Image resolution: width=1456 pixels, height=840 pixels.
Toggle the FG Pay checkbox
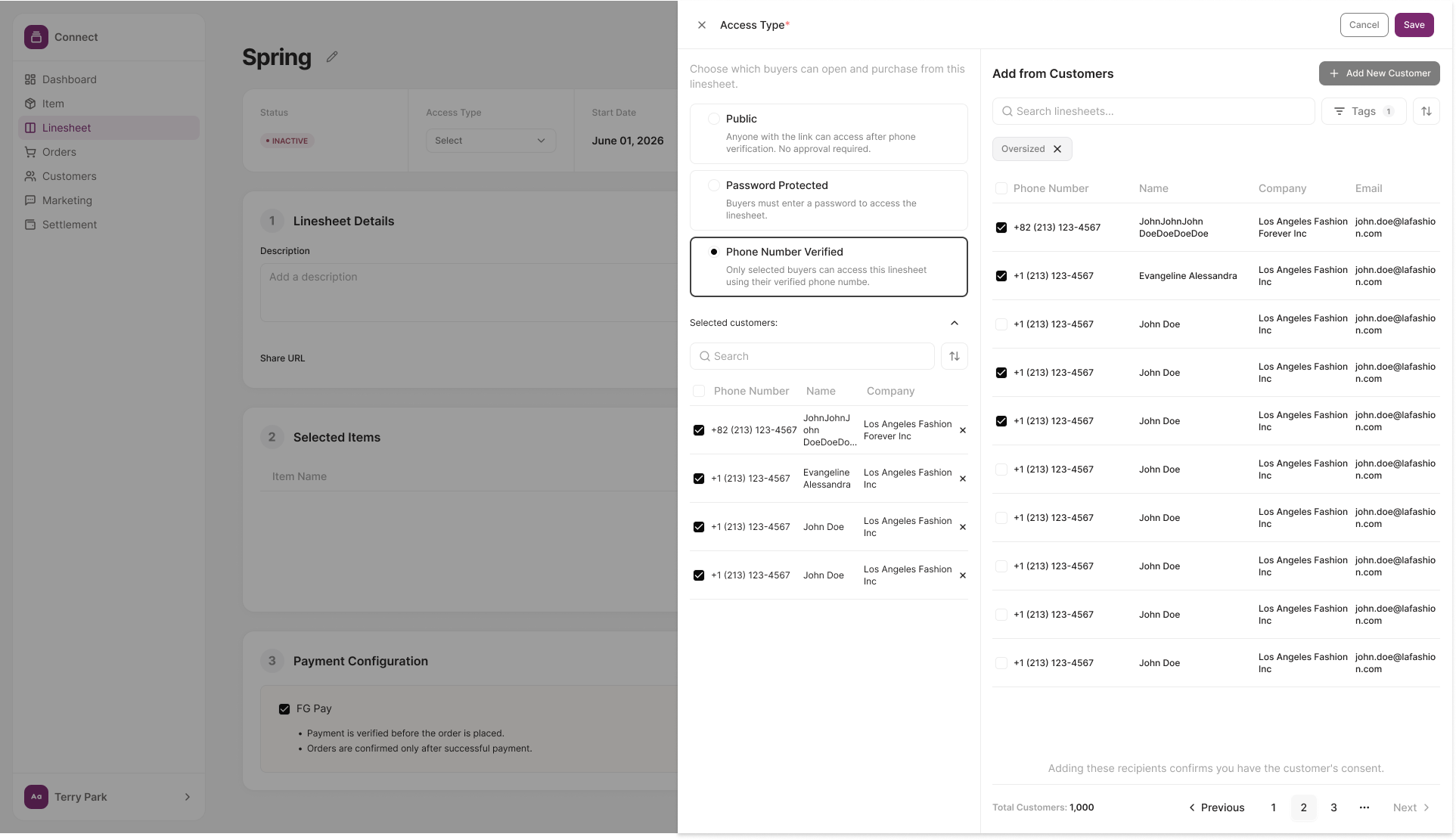coord(284,709)
